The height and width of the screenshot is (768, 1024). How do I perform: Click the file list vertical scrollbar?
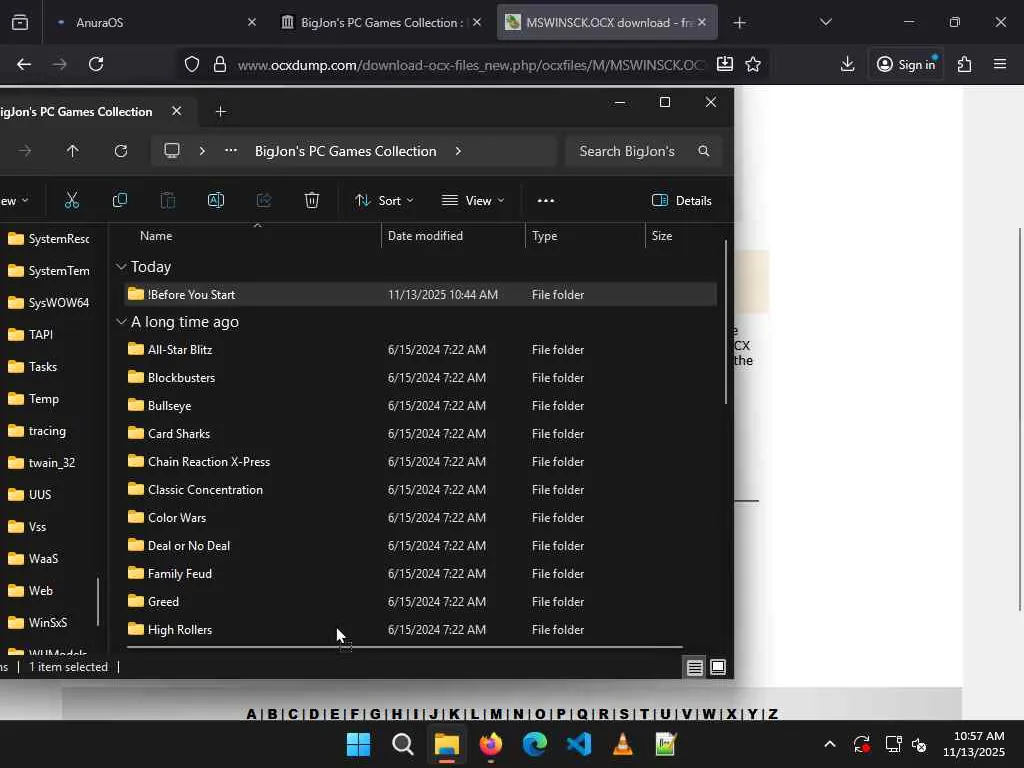tap(726, 322)
